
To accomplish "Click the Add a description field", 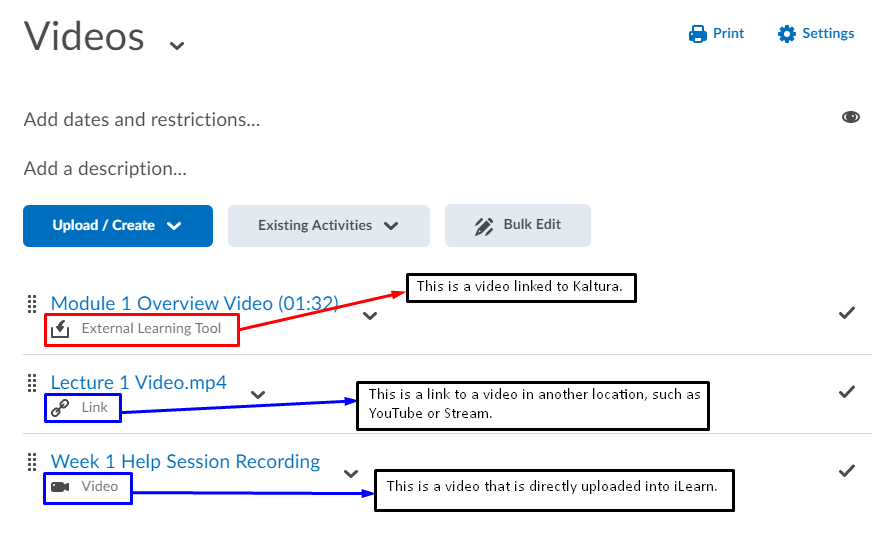I will coord(105,168).
